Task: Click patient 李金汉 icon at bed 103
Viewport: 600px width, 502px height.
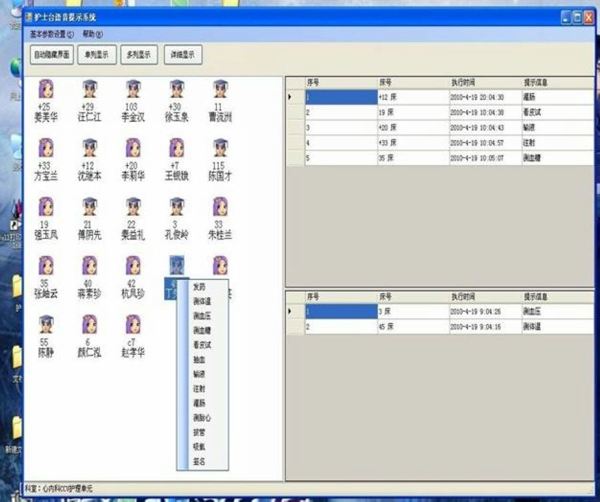Action: (130, 90)
